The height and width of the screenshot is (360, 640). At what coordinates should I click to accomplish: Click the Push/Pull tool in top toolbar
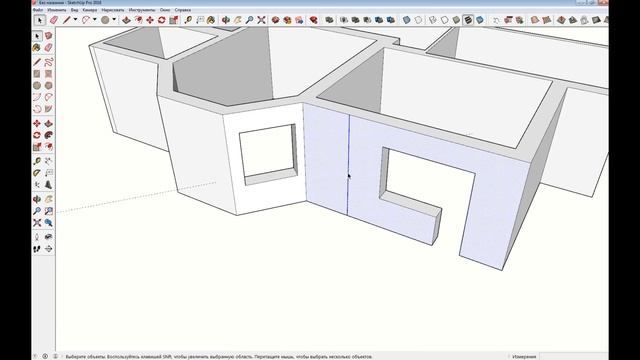[127, 20]
